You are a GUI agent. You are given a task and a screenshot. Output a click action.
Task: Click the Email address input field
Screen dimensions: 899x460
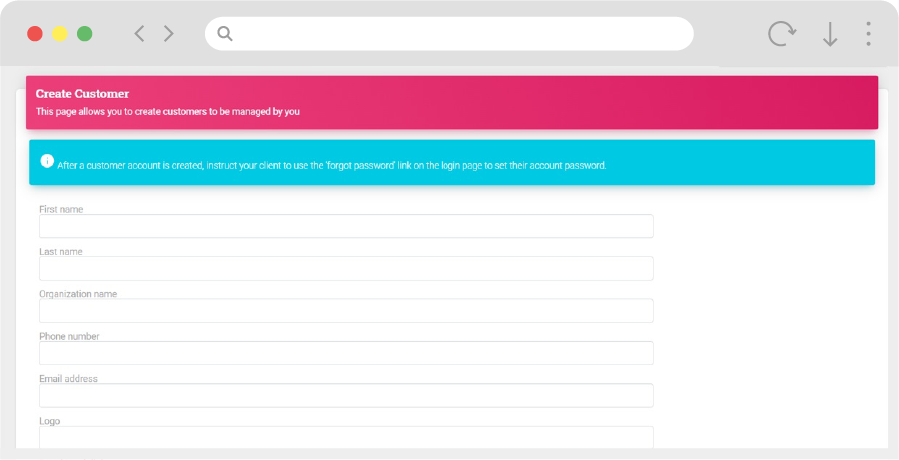346,395
